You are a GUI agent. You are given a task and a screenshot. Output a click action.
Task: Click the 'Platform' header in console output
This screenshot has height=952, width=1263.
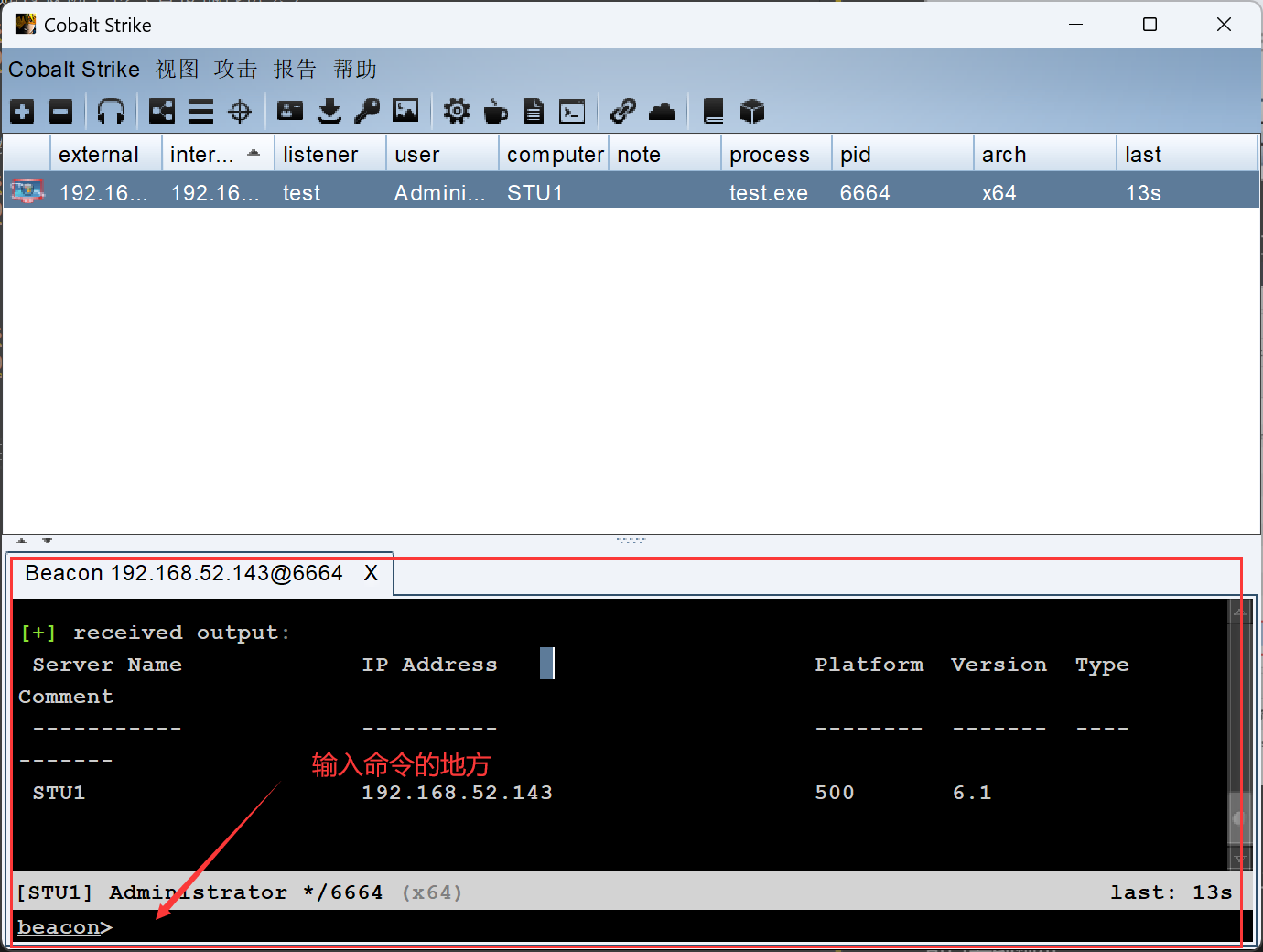coord(869,665)
